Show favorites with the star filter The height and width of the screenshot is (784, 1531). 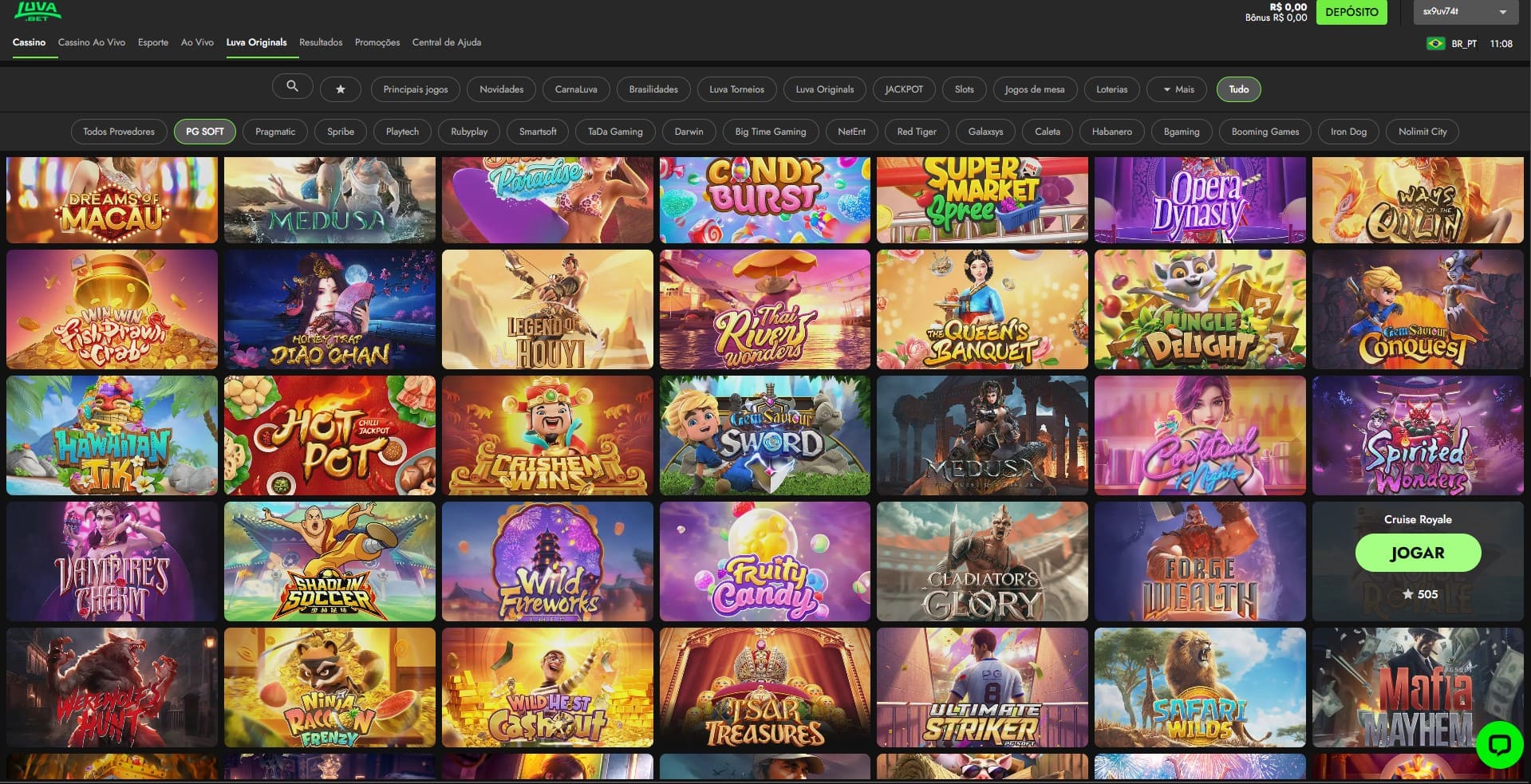point(341,89)
